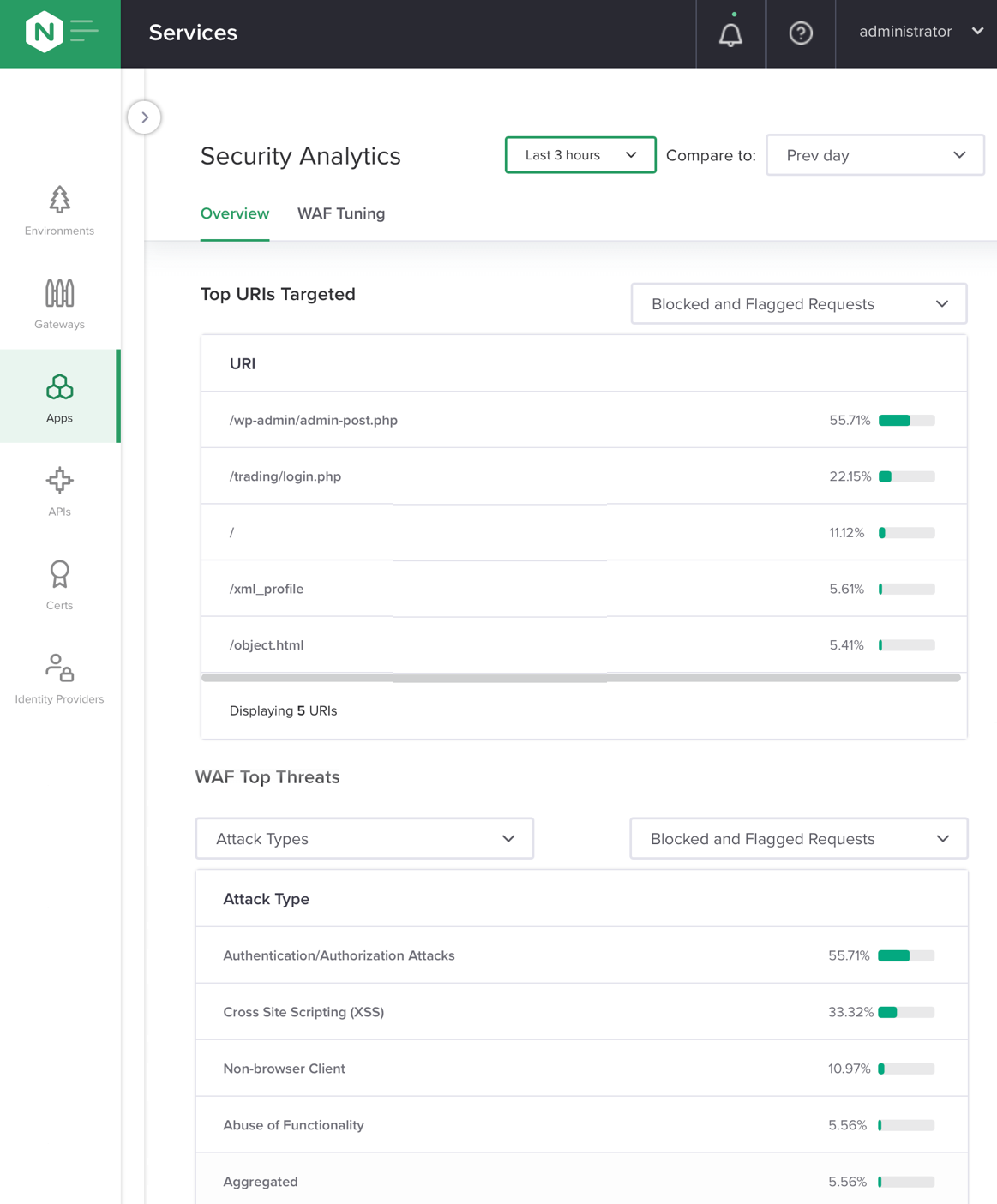This screenshot has width=997, height=1204.
Task: Click the Services header title
Action: [x=193, y=33]
